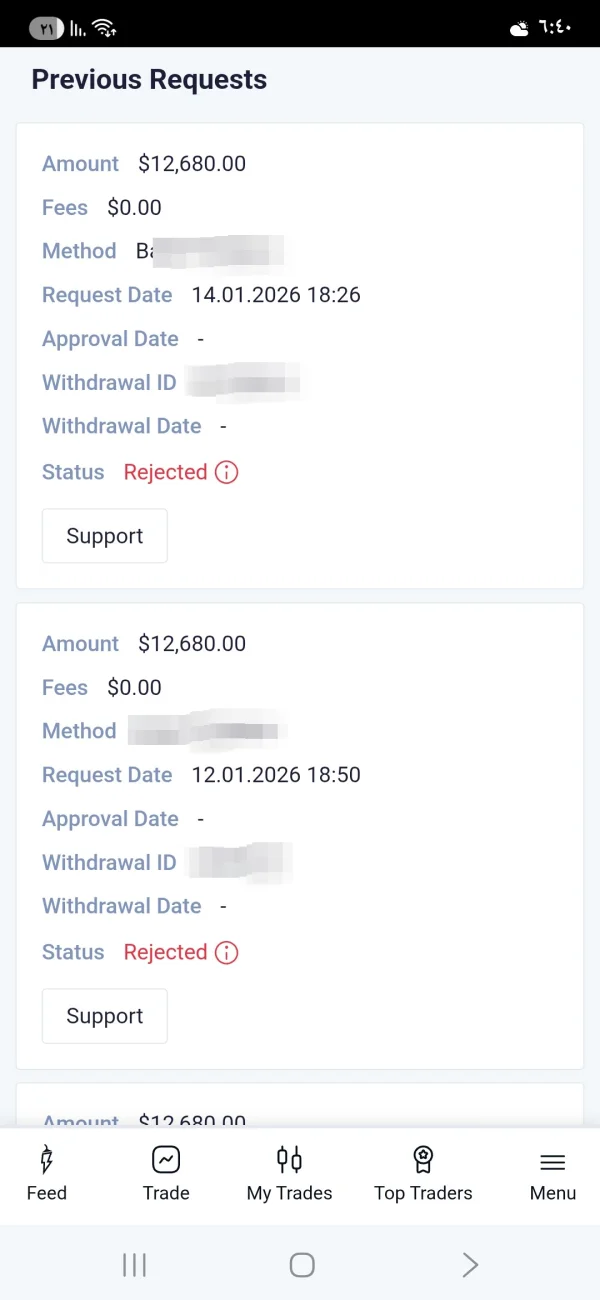Select the Top Traders tab label
Image resolution: width=600 pixels, height=1300 pixels.
point(423,1193)
